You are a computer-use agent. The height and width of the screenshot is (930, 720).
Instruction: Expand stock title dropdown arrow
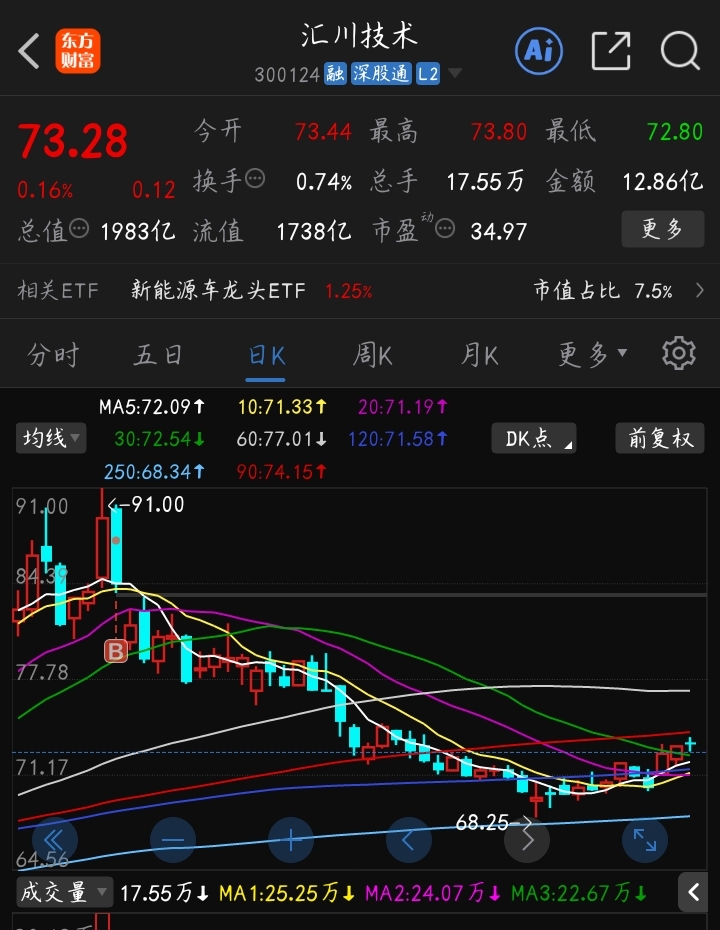[x=455, y=73]
